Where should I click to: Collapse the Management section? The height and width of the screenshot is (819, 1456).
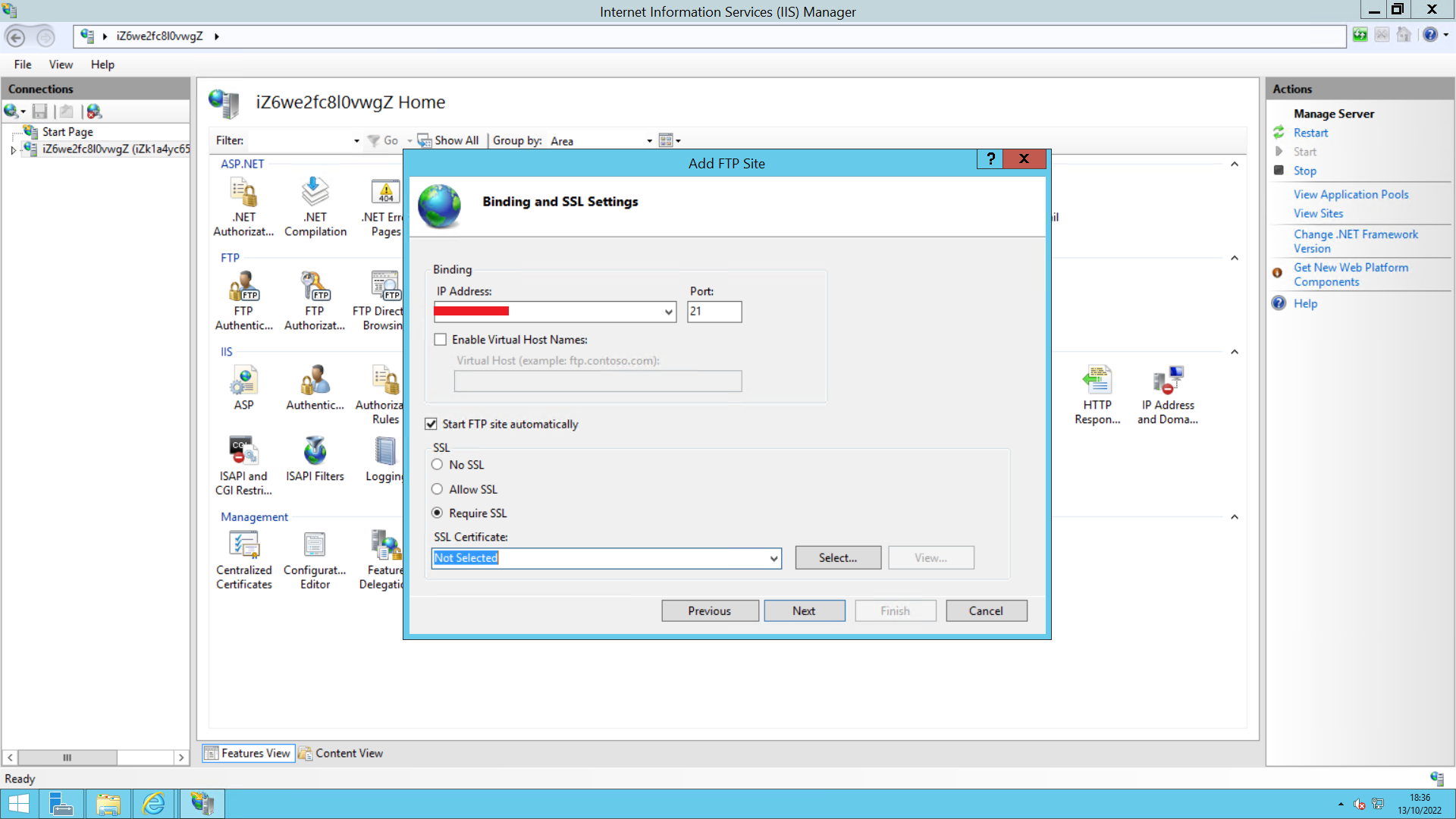coord(1235,517)
